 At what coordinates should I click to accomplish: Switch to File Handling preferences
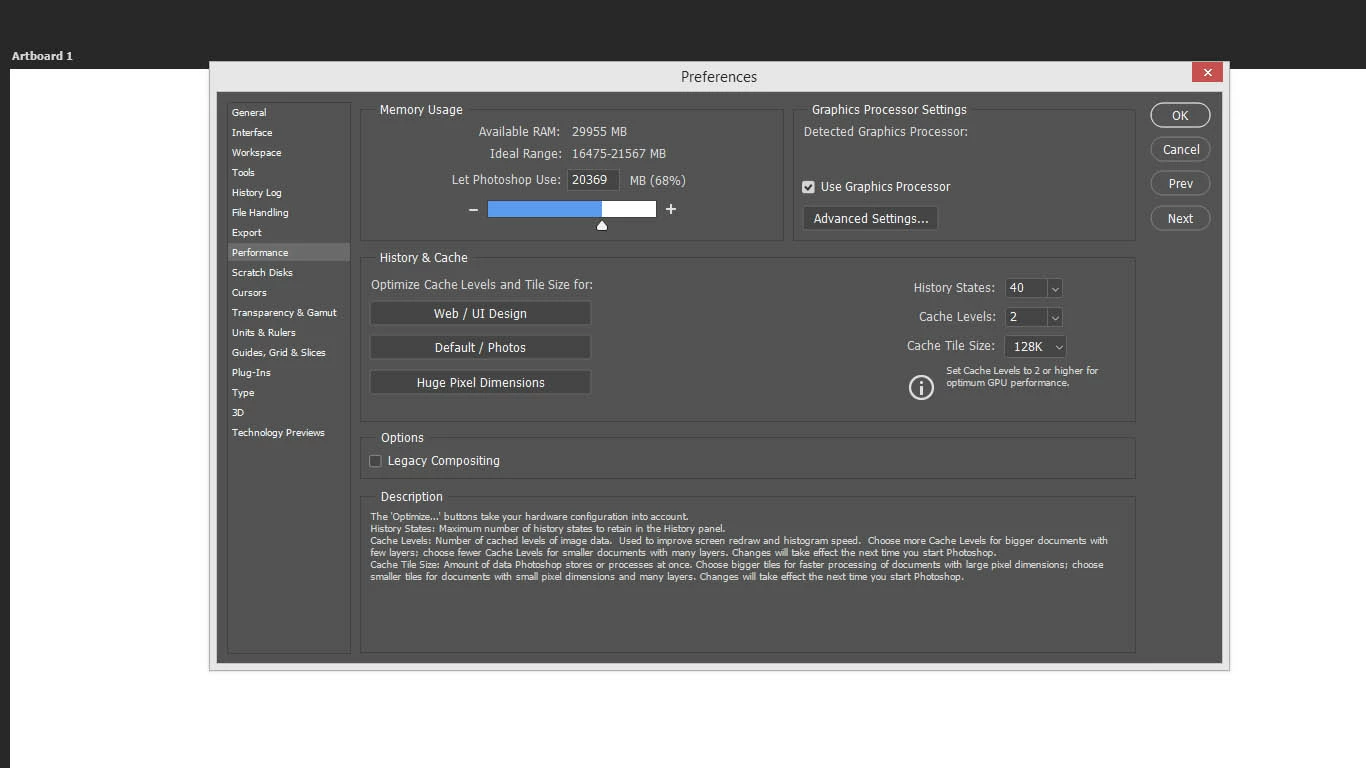click(x=289, y=213)
